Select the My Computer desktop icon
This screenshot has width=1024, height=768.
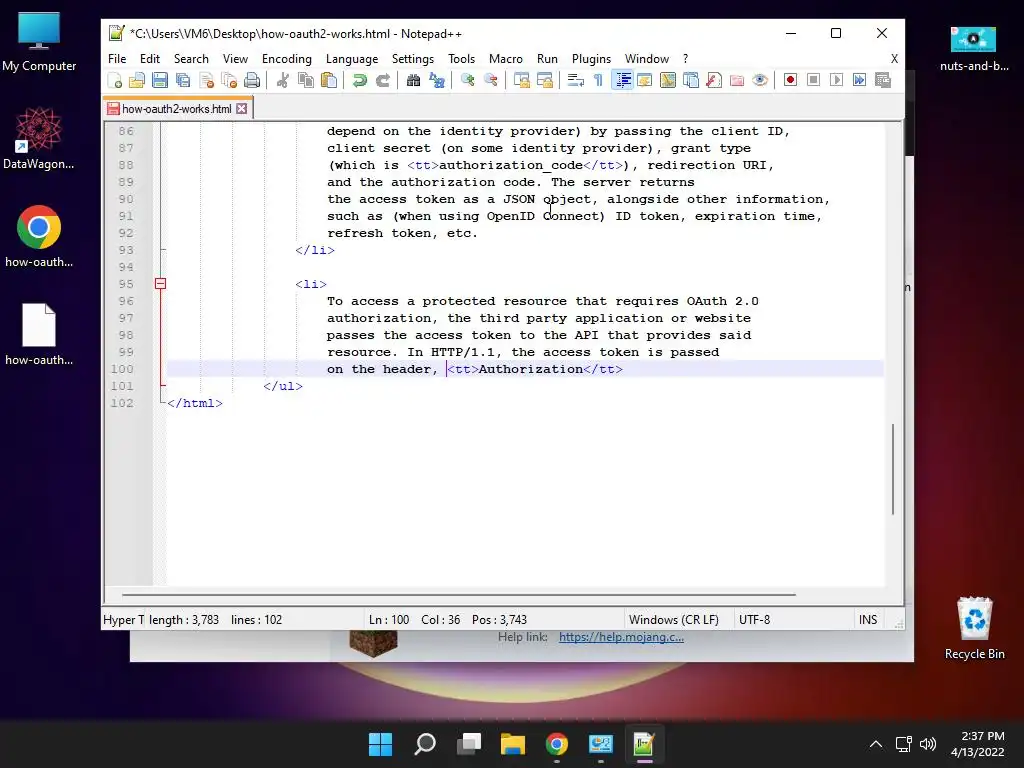[39, 42]
